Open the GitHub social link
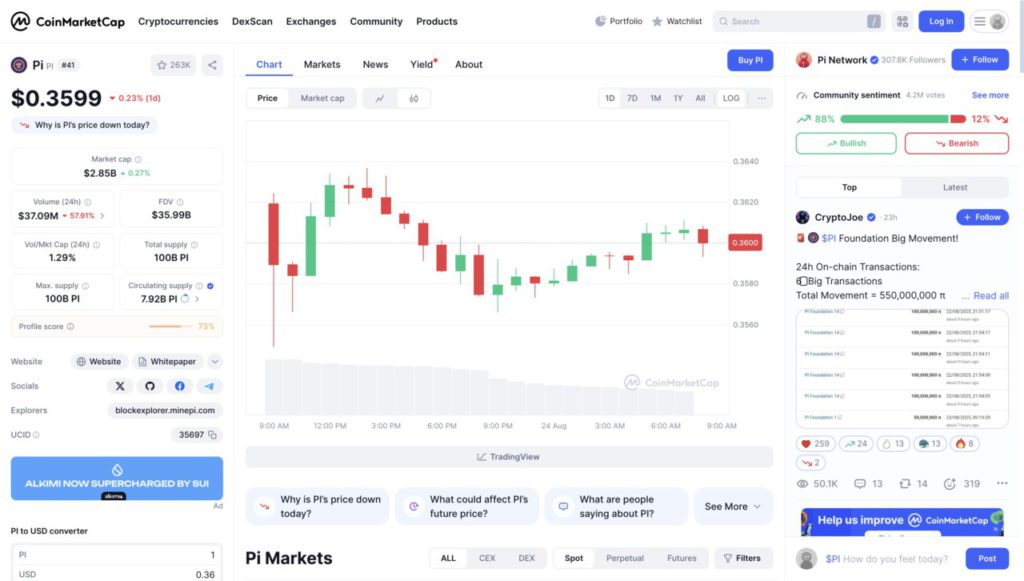This screenshot has width=1024, height=581. click(x=150, y=386)
